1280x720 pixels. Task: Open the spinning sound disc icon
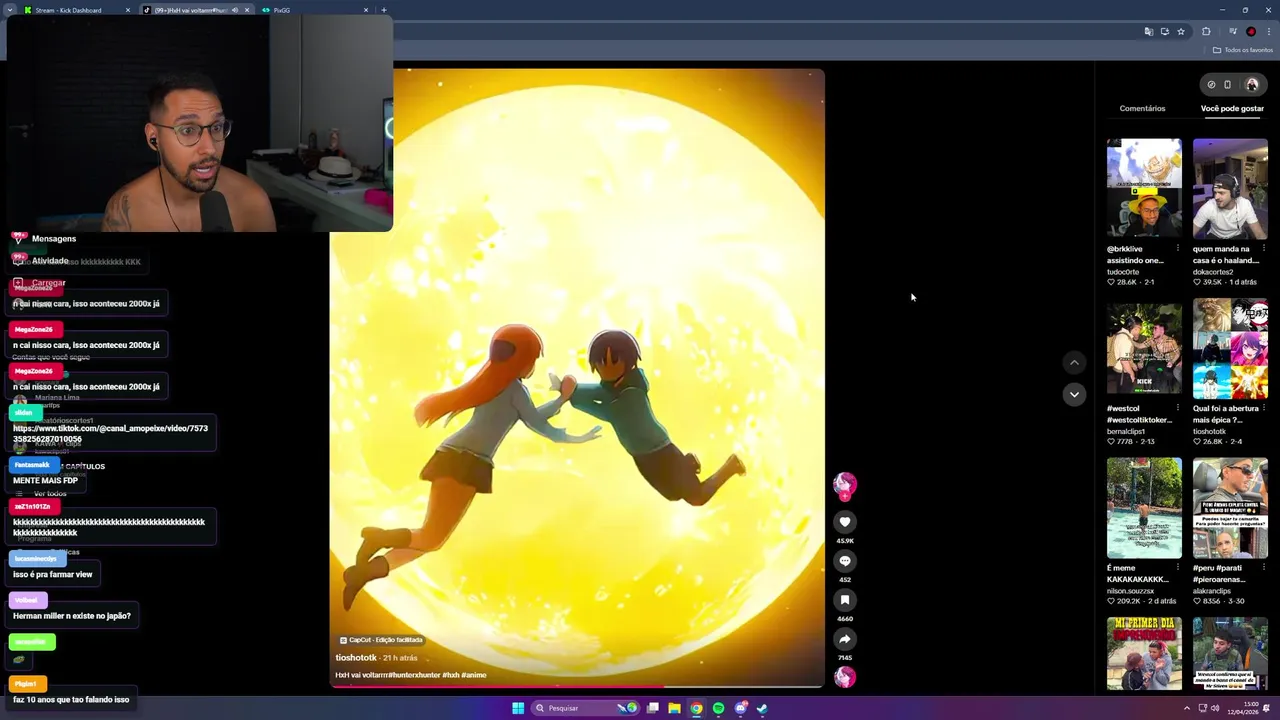tap(845, 677)
